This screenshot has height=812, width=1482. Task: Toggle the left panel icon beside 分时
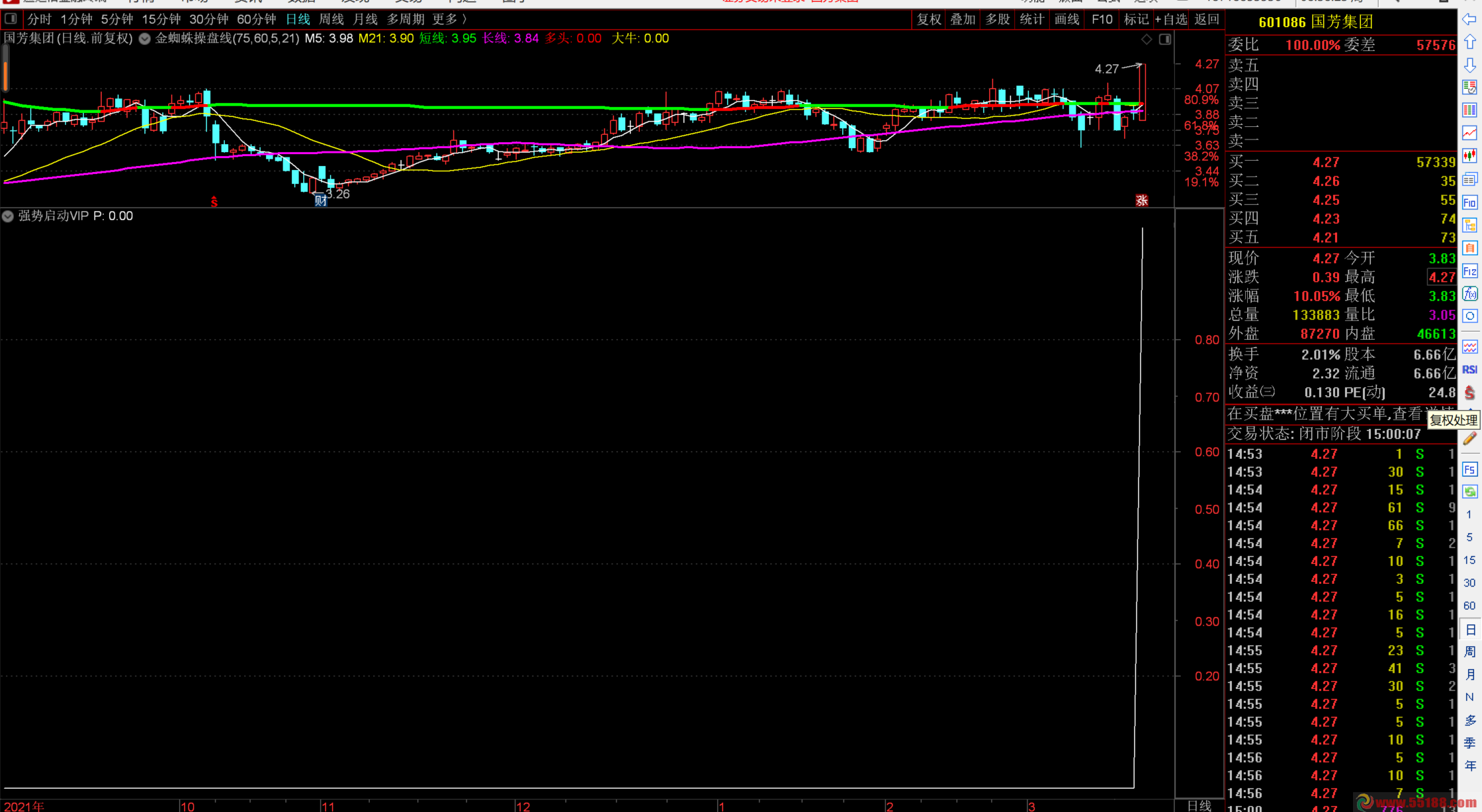click(x=11, y=19)
